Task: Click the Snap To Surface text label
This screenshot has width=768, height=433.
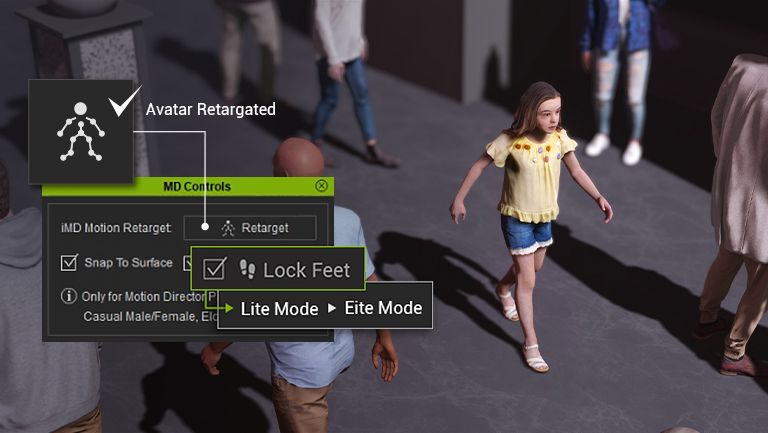Action: [x=126, y=263]
